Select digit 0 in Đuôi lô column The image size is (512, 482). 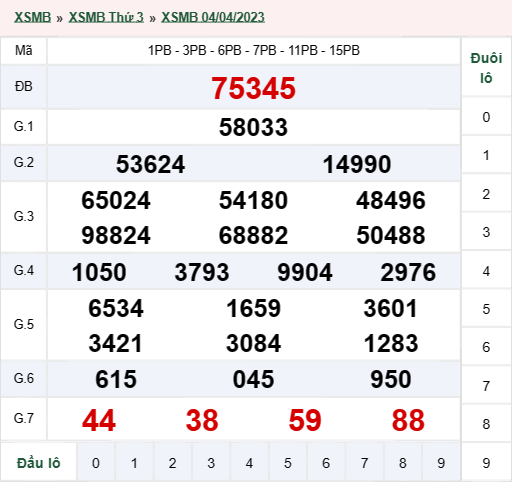click(x=486, y=117)
